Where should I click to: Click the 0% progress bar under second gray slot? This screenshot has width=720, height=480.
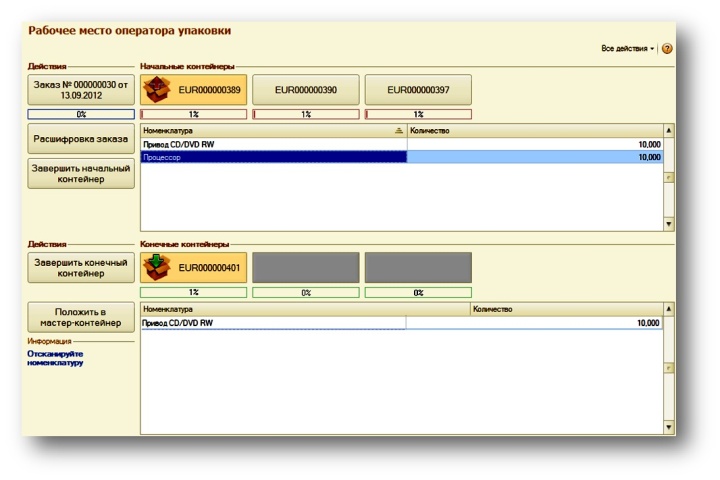[x=418, y=292]
